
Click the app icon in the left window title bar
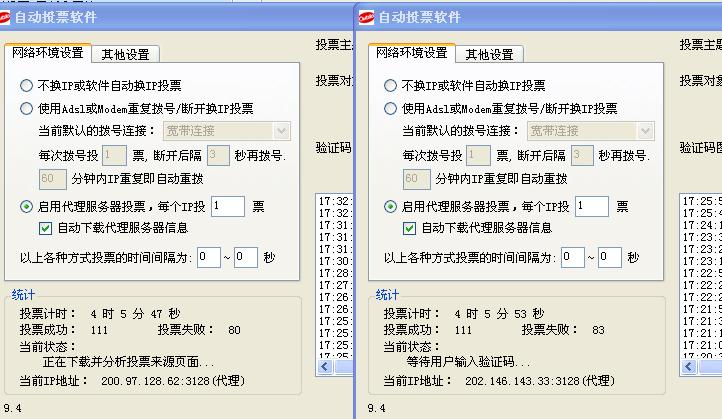click(x=11, y=17)
